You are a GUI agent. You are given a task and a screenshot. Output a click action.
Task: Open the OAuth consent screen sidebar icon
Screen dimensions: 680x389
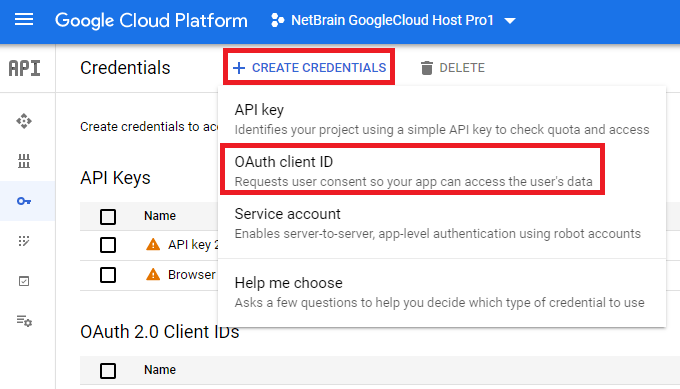24,241
